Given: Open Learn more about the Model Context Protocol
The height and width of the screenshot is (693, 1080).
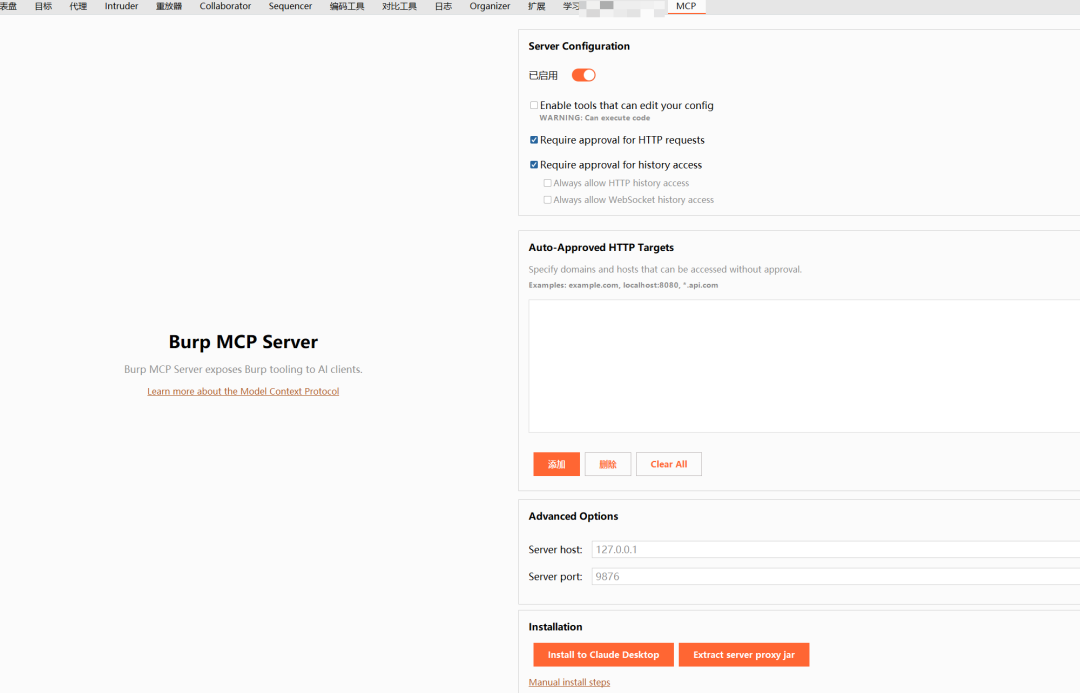Looking at the screenshot, I should coord(243,391).
